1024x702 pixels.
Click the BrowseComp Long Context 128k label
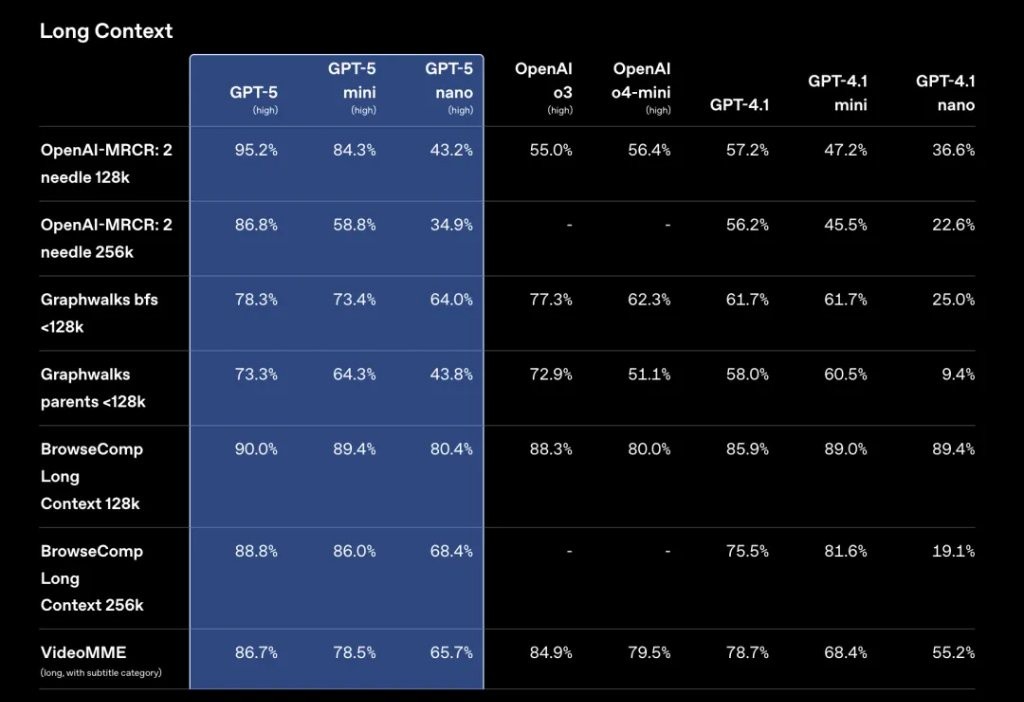(92, 476)
